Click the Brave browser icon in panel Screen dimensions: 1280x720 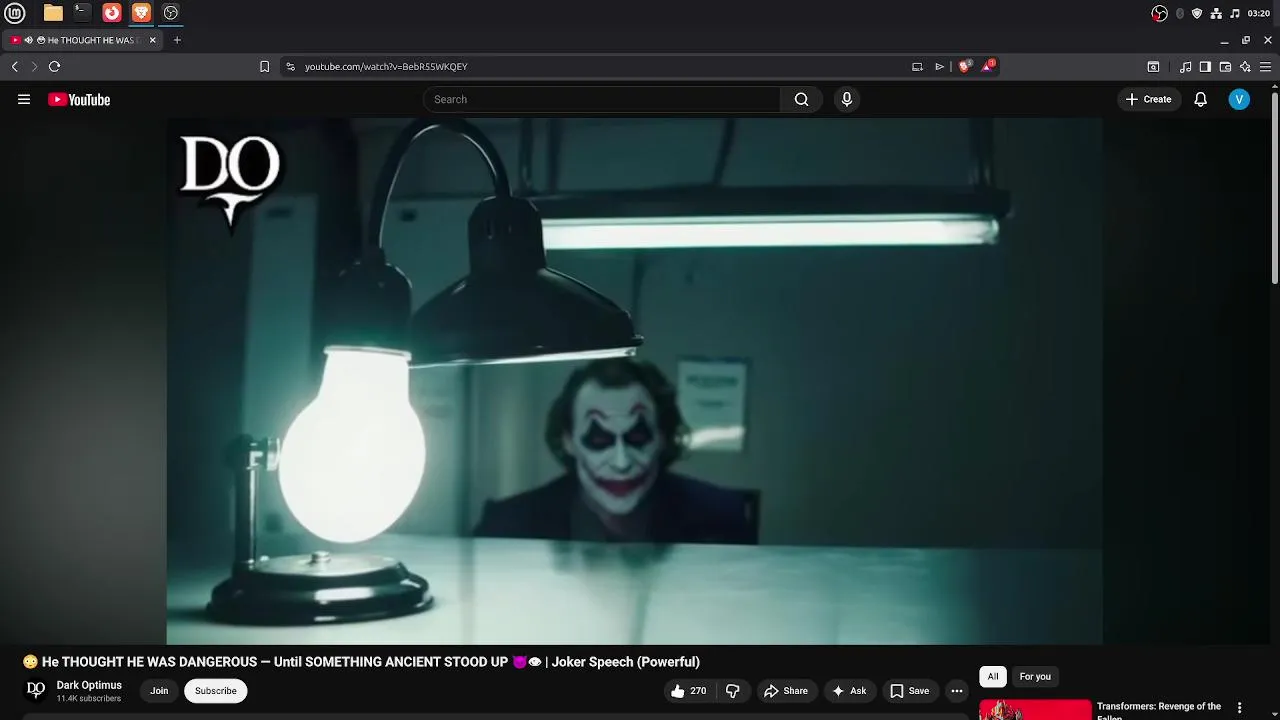(141, 13)
